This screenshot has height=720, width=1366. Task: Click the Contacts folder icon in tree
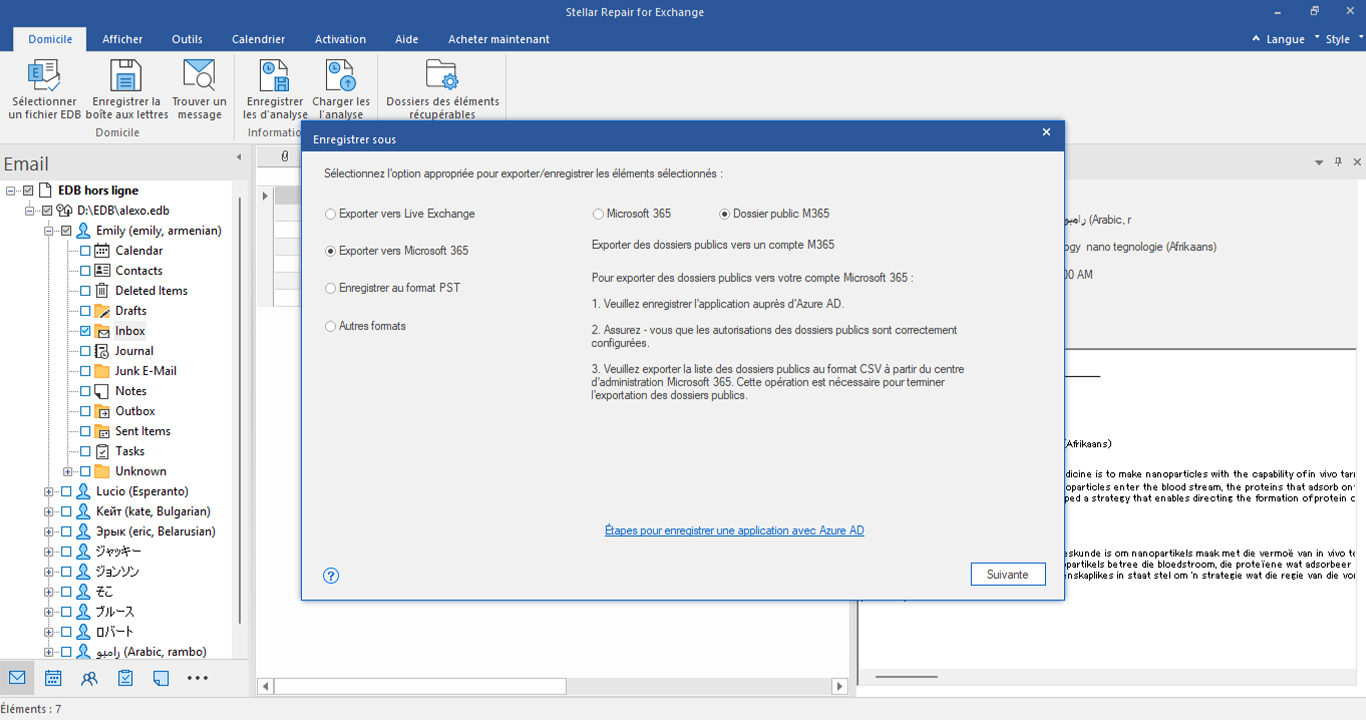pos(102,270)
